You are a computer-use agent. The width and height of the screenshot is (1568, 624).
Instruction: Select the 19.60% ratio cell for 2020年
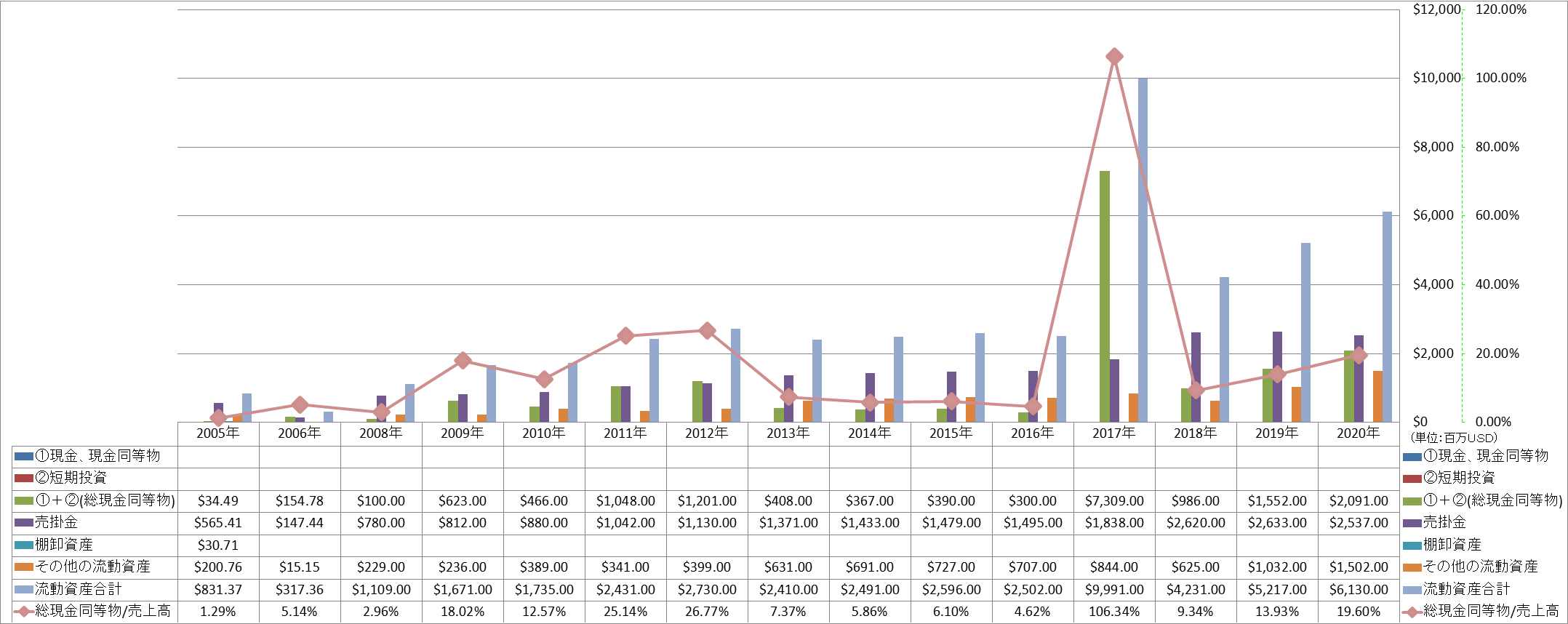point(1359,612)
